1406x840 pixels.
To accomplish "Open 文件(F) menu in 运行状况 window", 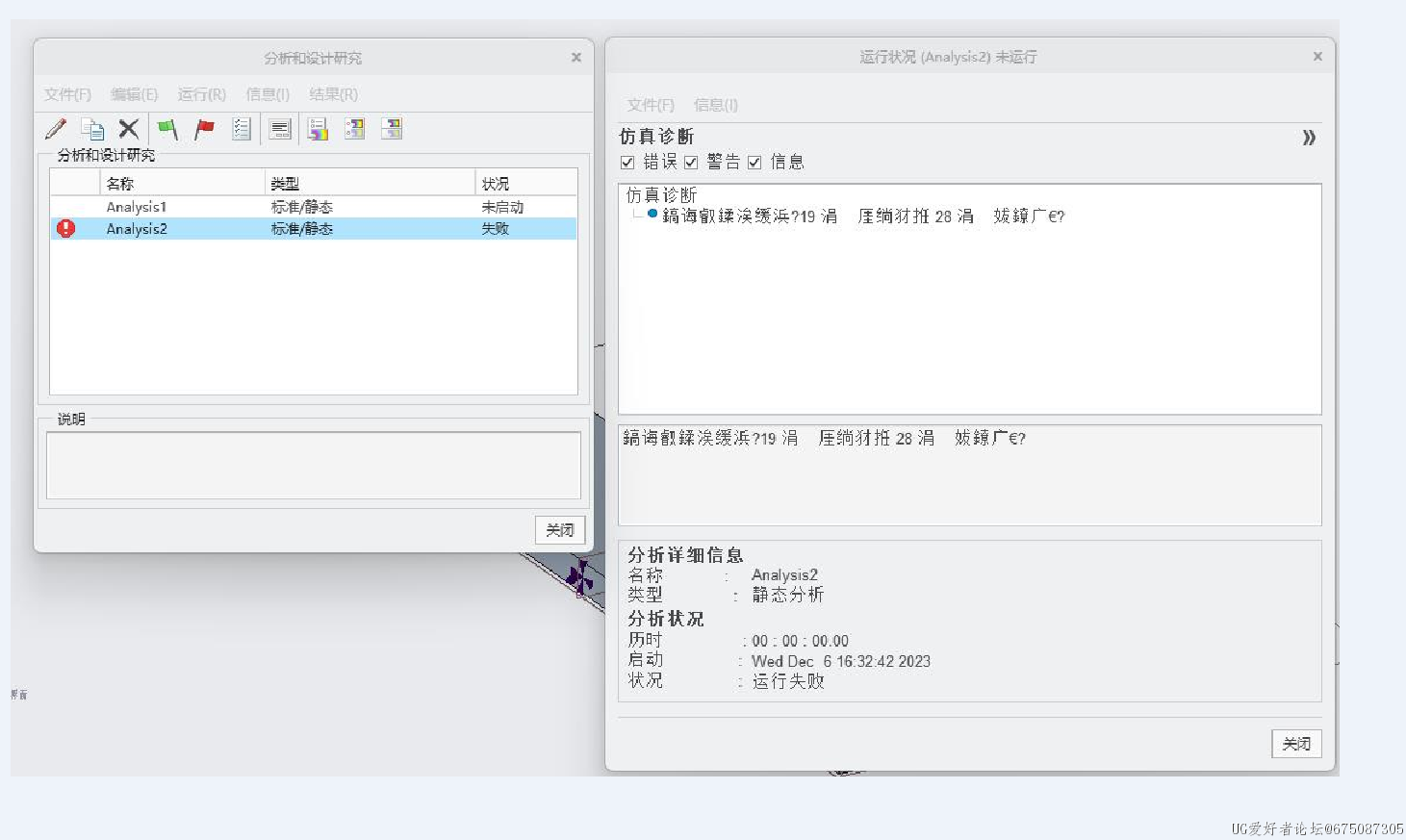I will coord(651,105).
